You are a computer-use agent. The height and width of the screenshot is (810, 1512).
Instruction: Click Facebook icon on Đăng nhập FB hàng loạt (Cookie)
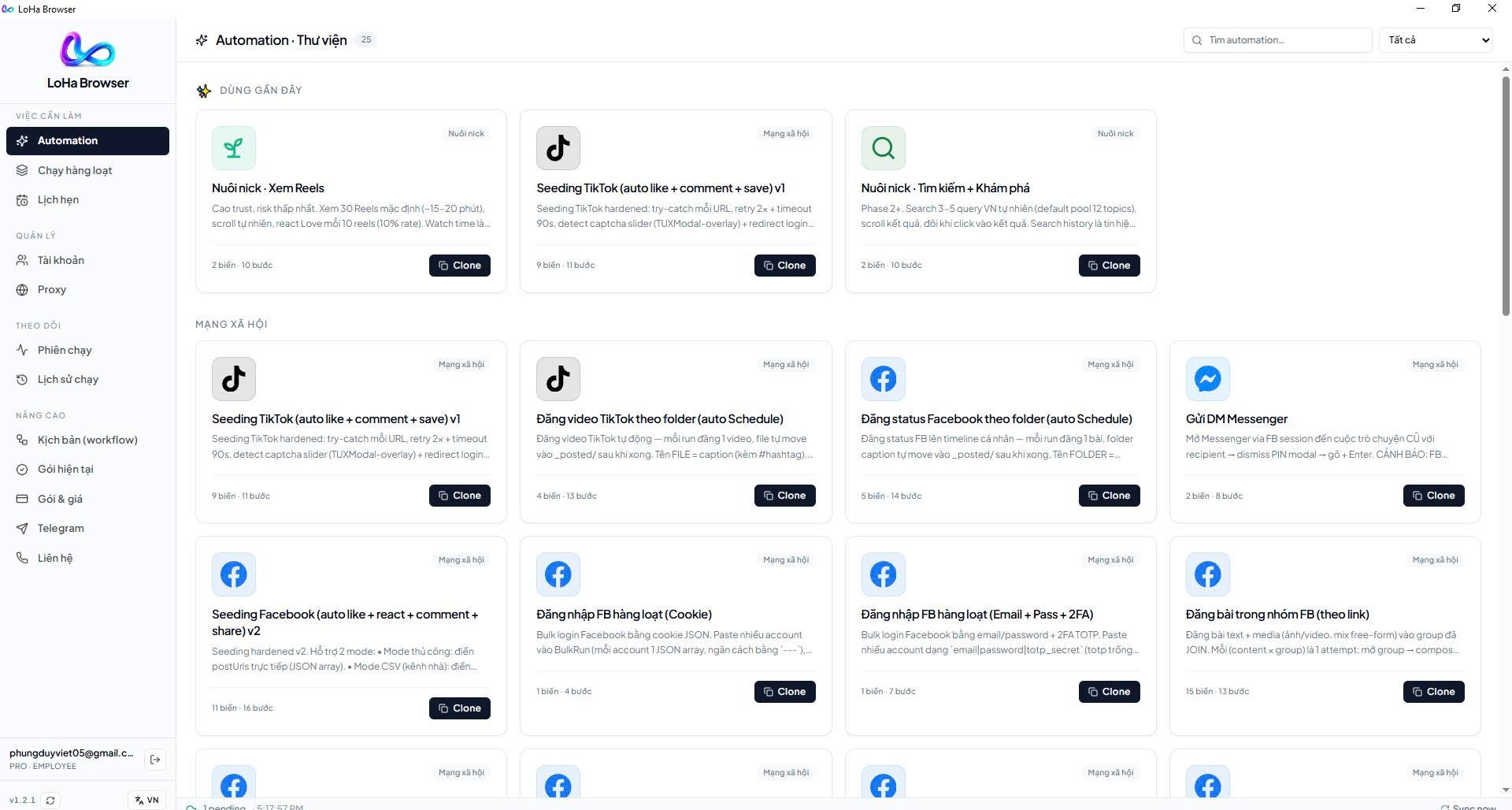pyautogui.click(x=558, y=574)
